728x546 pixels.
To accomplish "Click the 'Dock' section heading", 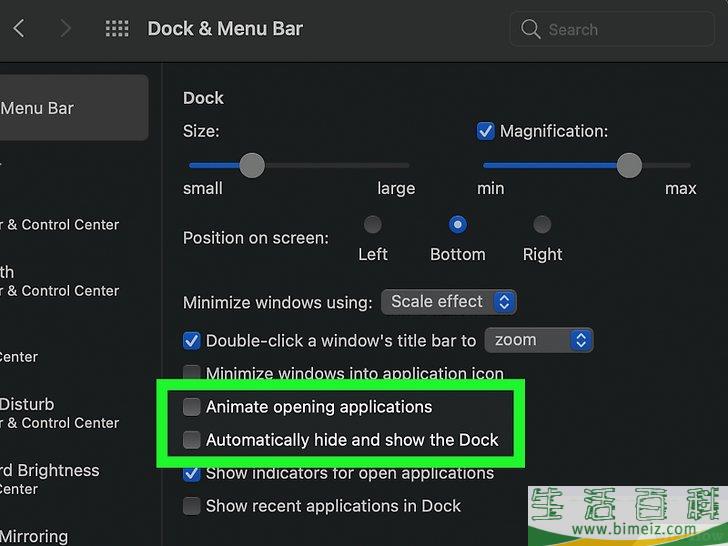I will (x=203, y=98).
